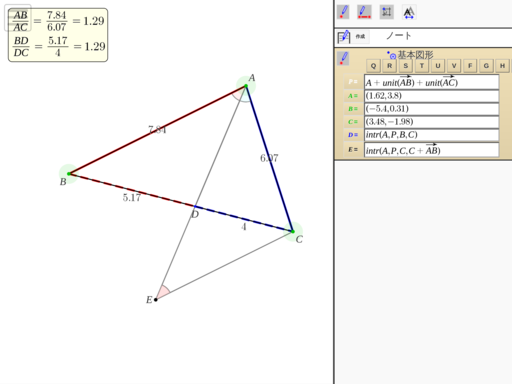512x384 pixels.
Task: Click the text resize tool icon
Action: pos(409,12)
